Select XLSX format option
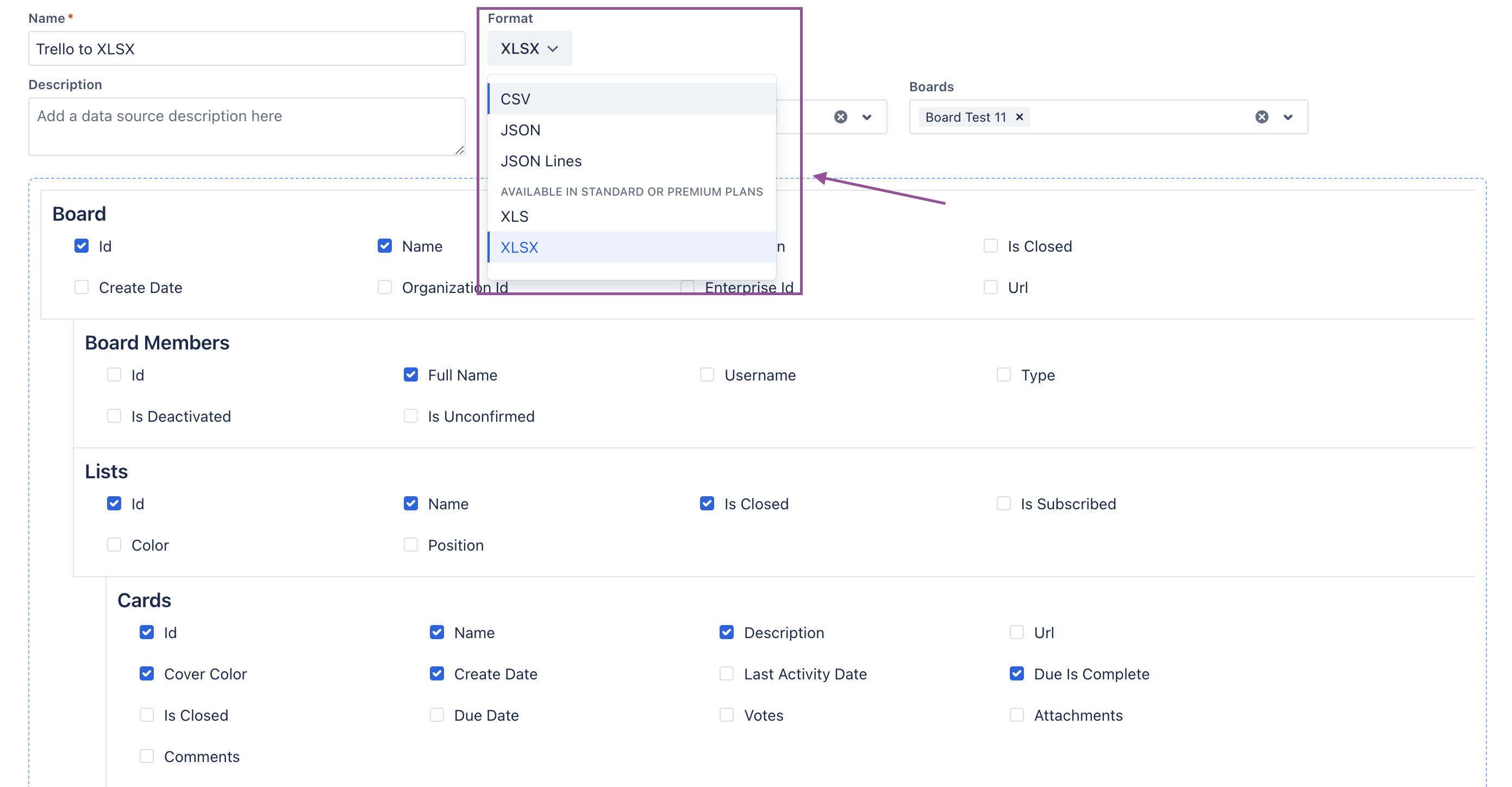Screen dimensions: 1512x787 [520, 247]
